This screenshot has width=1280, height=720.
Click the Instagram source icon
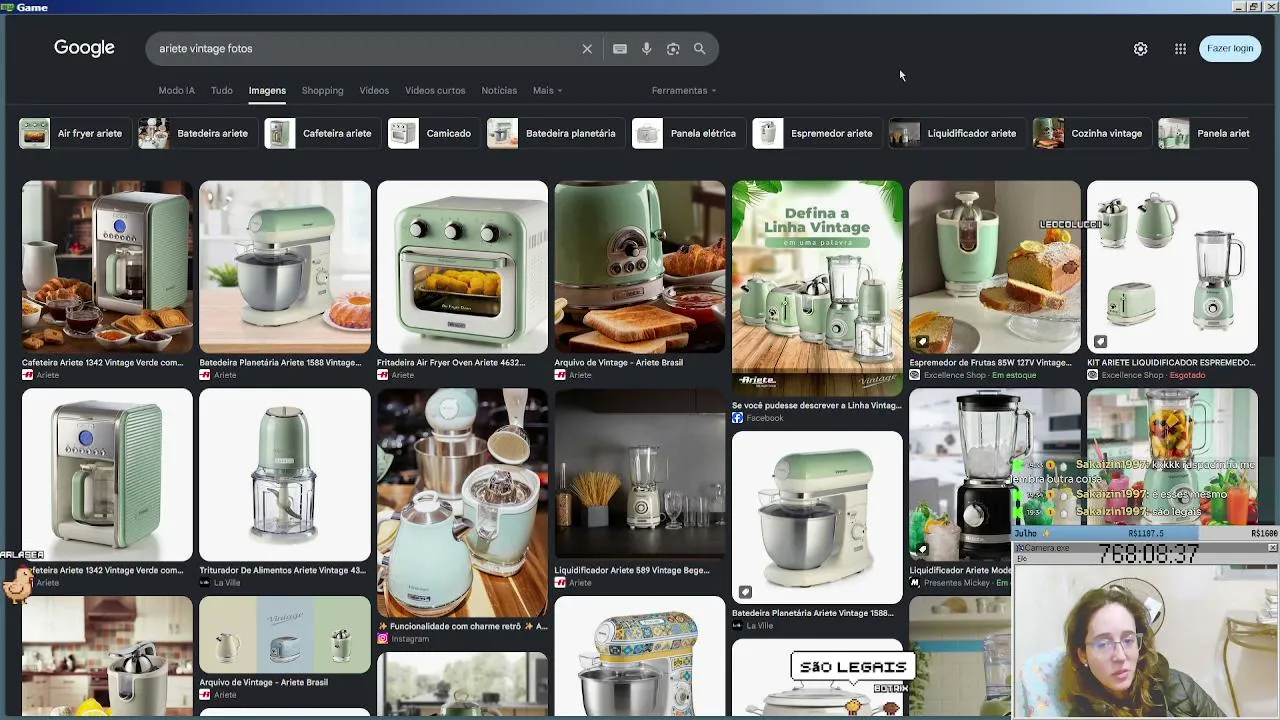[383, 639]
